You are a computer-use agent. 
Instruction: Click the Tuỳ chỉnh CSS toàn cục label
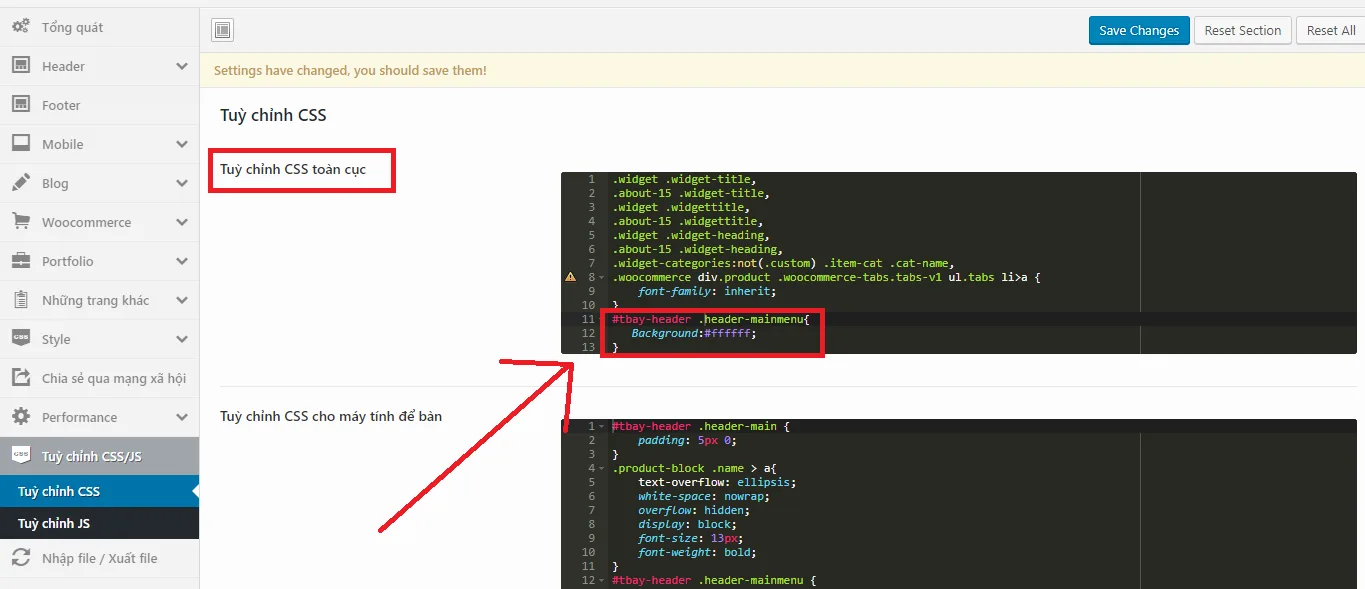pyautogui.click(x=293, y=169)
